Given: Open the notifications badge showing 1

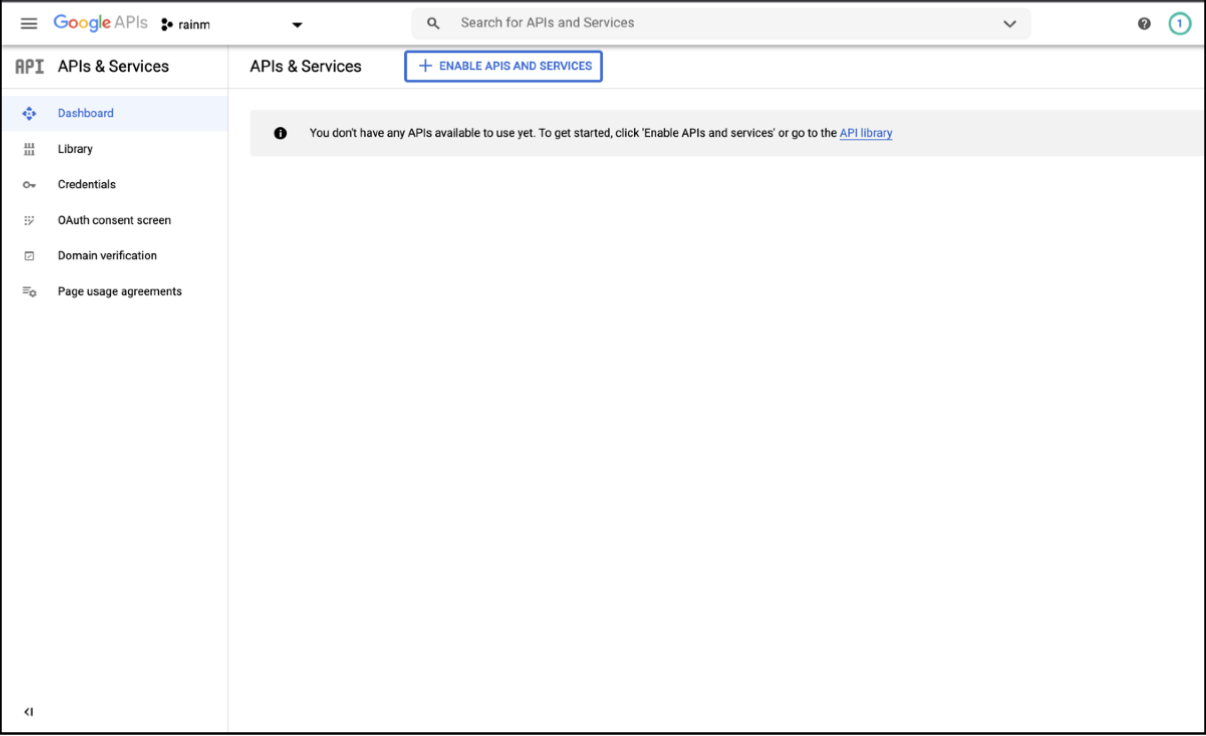Looking at the screenshot, I should [x=1180, y=24].
